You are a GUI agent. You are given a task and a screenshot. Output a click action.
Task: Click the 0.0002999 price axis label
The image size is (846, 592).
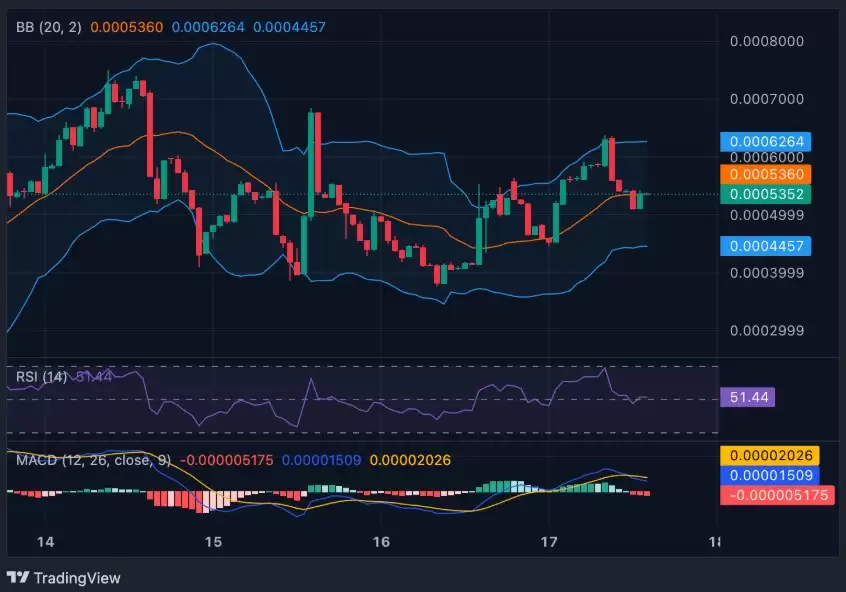(764, 331)
